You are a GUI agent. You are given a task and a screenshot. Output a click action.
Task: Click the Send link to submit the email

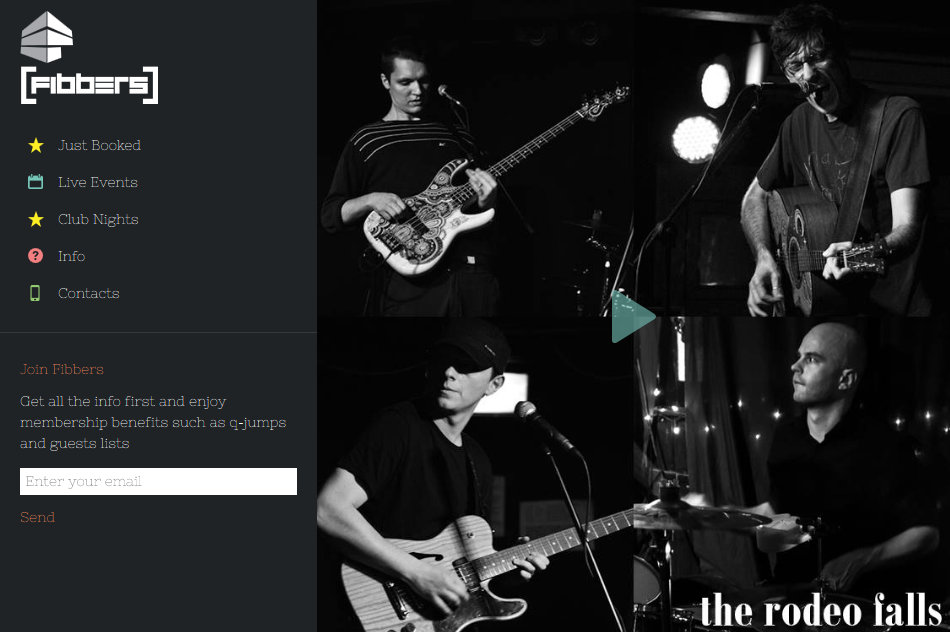(x=38, y=517)
